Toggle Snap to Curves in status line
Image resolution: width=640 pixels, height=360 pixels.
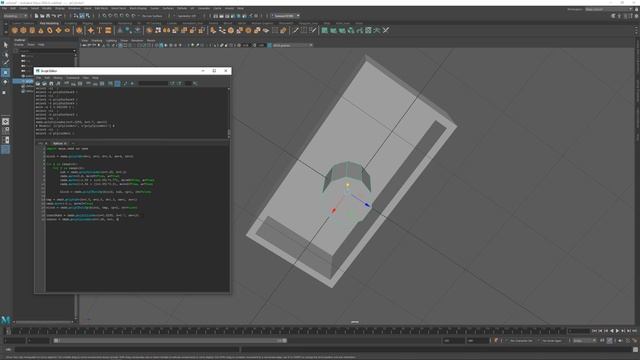[x=110, y=16]
